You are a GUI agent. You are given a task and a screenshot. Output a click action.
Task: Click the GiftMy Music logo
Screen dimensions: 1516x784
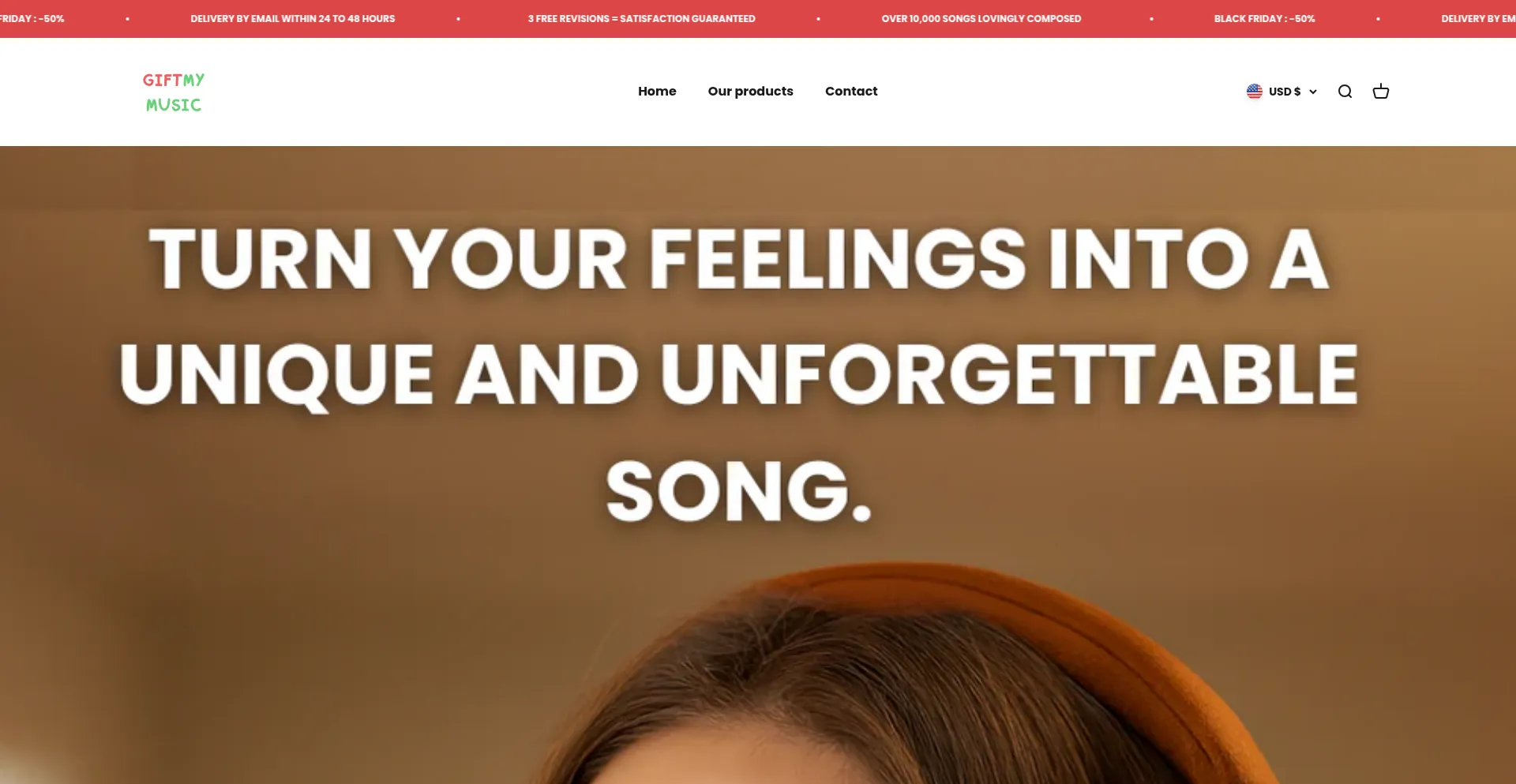pyautogui.click(x=174, y=92)
